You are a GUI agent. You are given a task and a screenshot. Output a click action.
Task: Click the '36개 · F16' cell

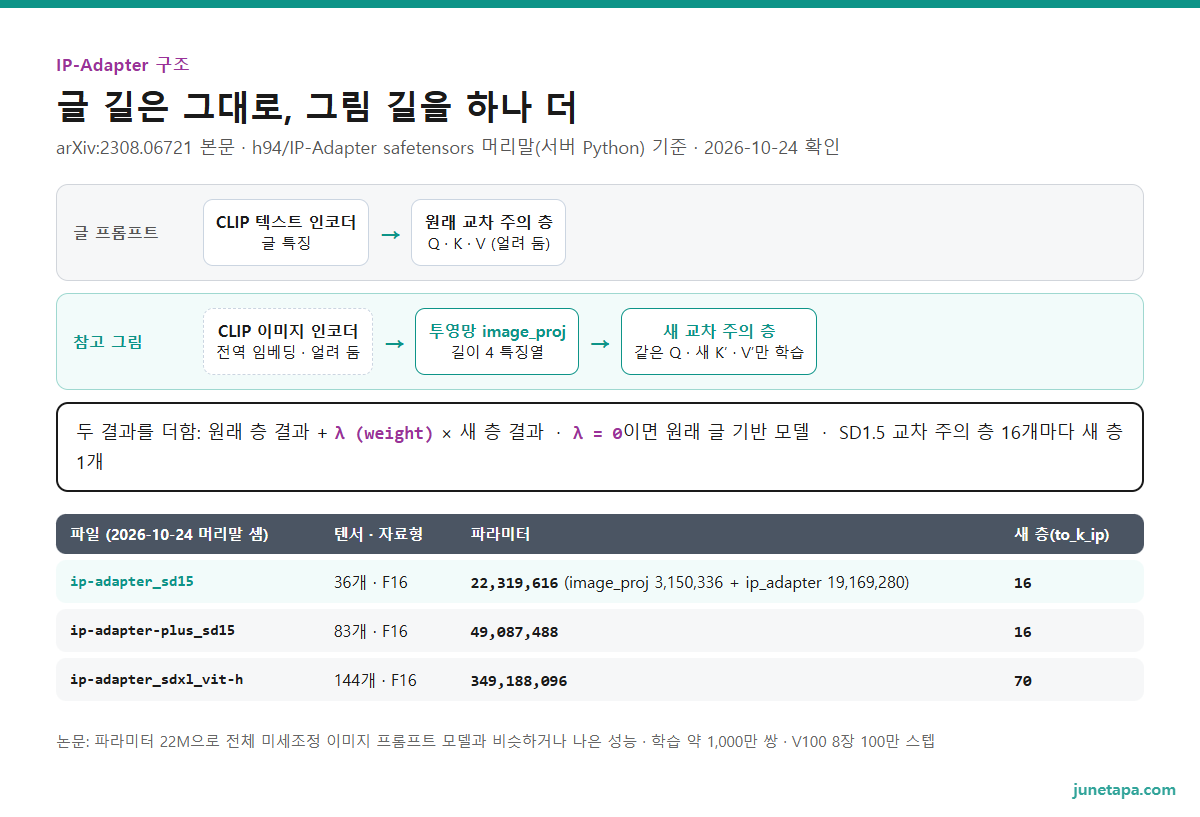click(371, 582)
